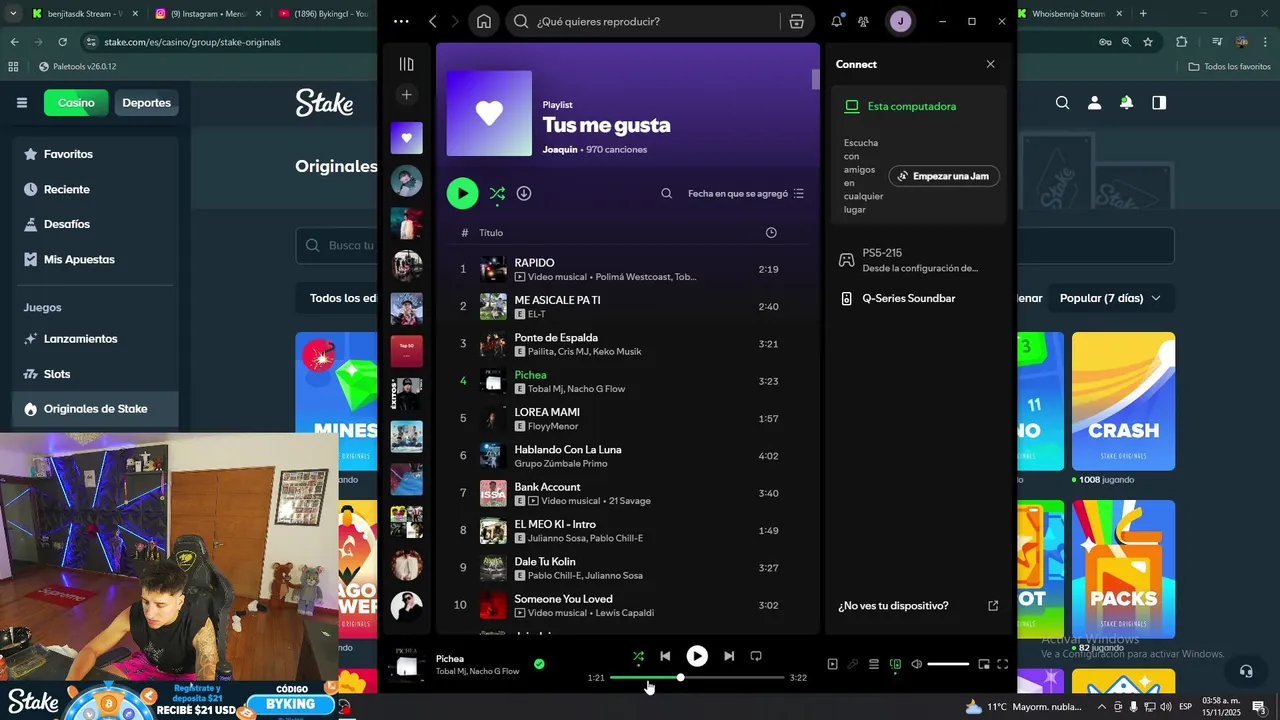
Task: Select track Dale Tu Kolin
Action: pyautogui.click(x=627, y=568)
